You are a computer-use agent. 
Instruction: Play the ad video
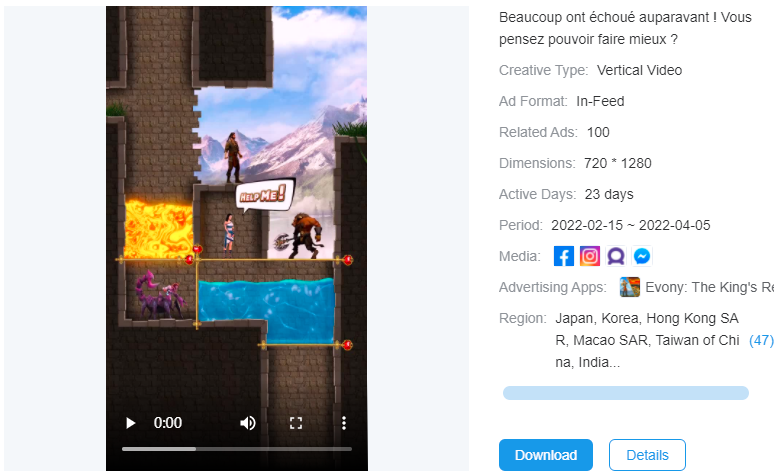(x=130, y=423)
